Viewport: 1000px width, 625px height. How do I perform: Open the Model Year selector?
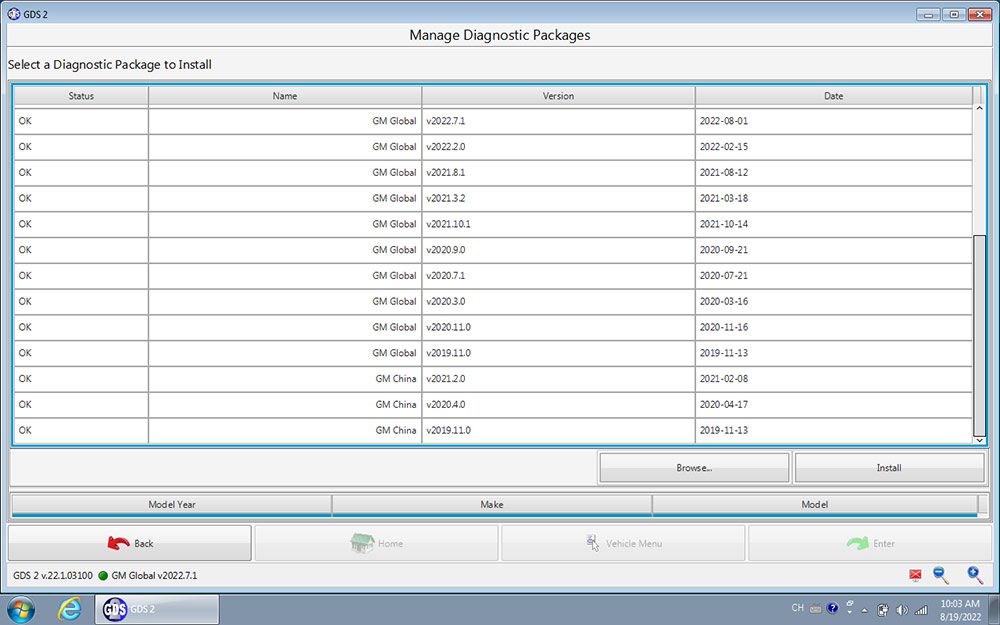tap(171, 504)
